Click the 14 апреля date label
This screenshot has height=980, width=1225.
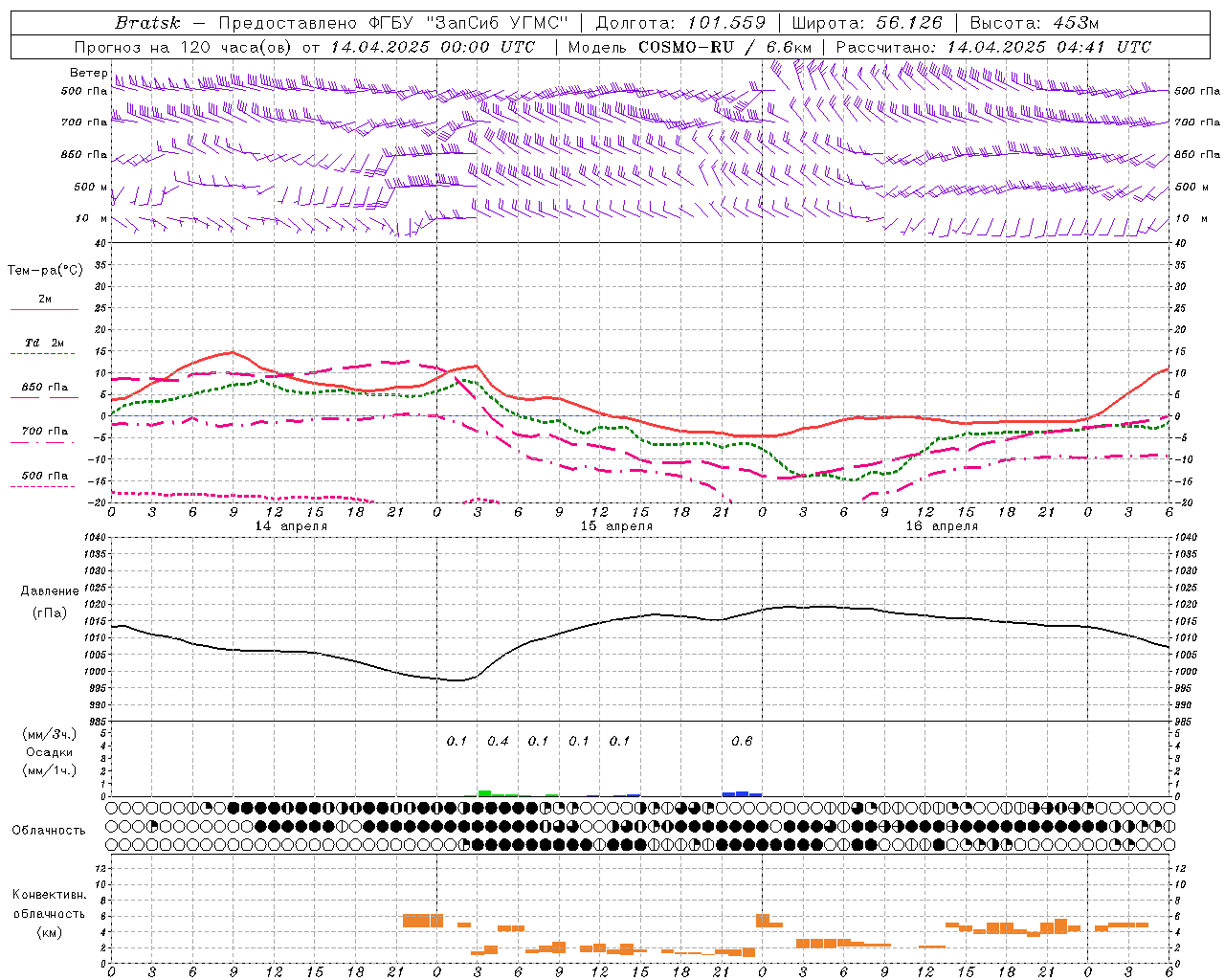291,526
